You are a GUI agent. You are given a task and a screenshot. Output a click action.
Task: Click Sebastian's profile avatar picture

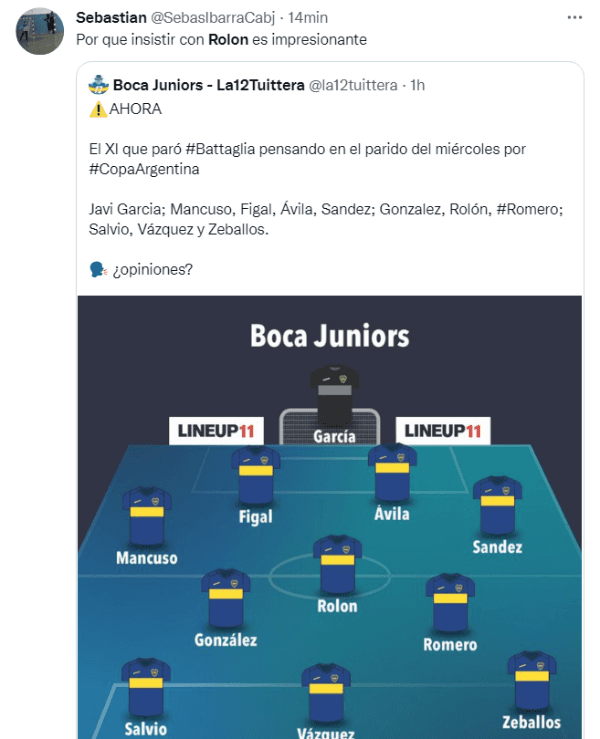(41, 32)
